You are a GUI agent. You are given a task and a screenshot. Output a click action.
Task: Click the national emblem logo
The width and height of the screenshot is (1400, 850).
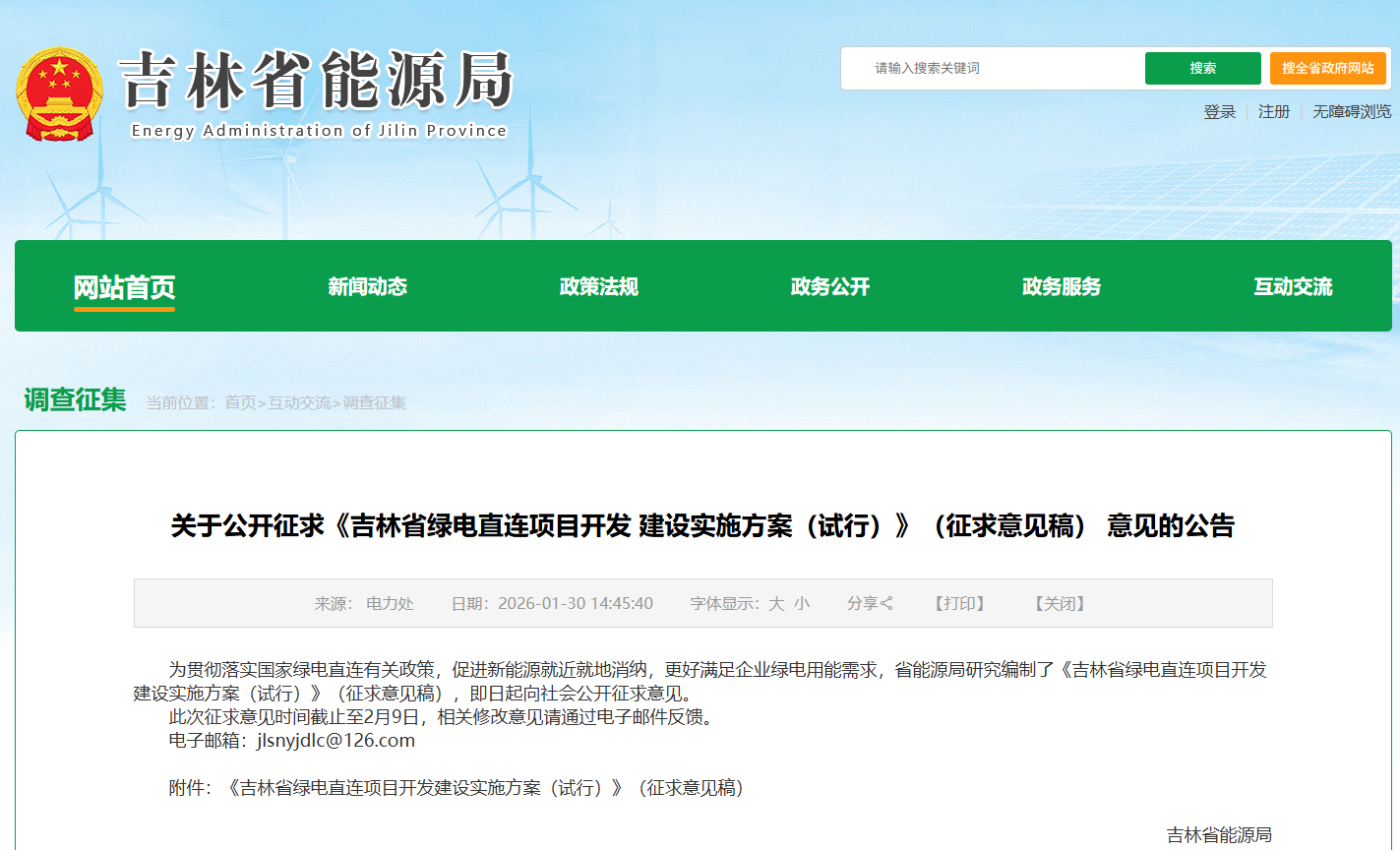pos(59,94)
